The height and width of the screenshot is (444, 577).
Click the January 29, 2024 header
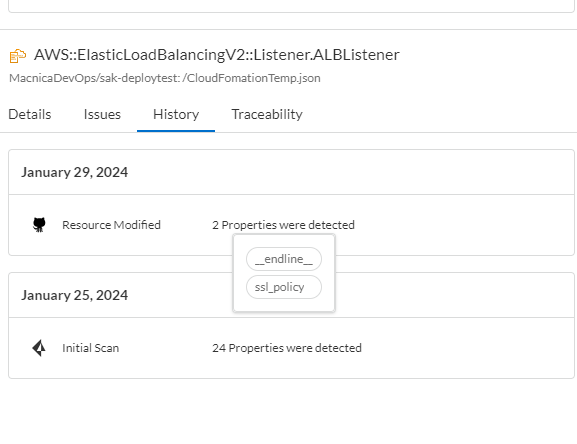pos(74,172)
